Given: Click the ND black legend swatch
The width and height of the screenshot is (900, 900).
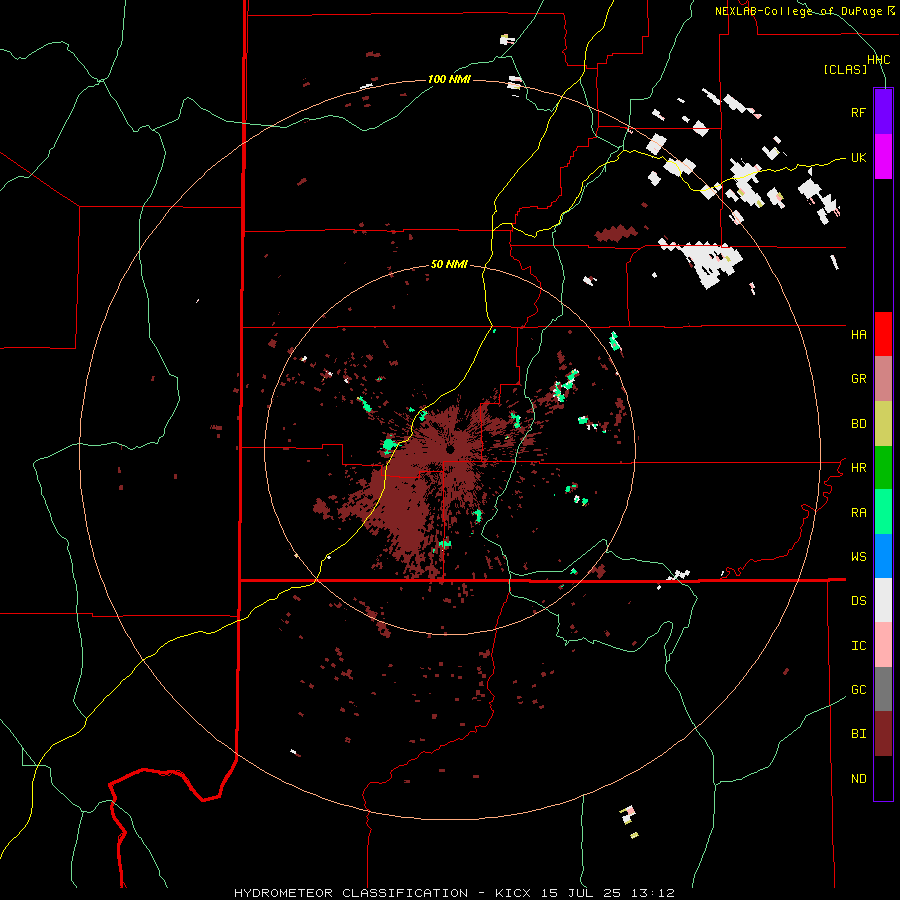Looking at the screenshot, I should point(883,778).
